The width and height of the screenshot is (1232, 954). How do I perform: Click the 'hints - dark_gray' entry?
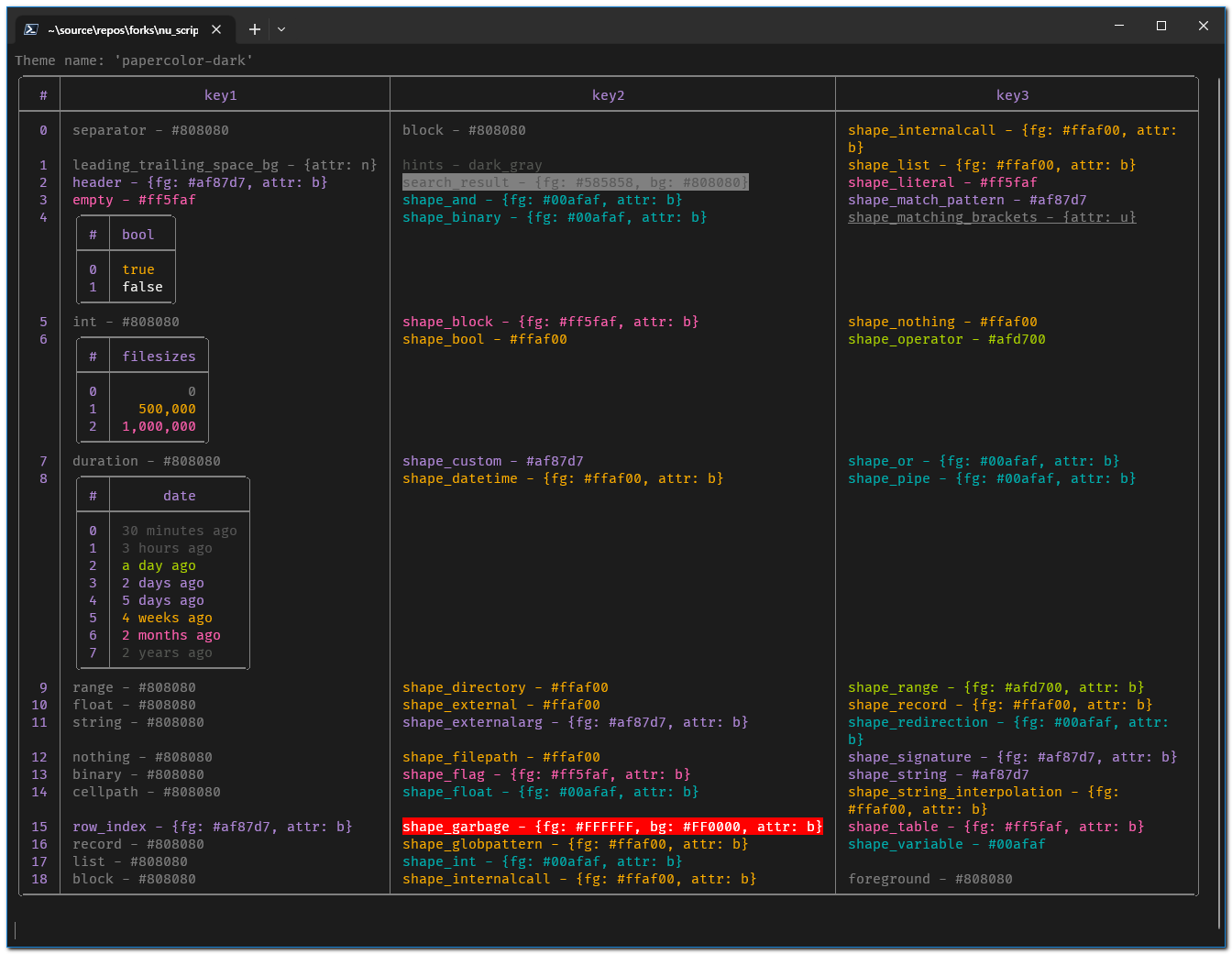472,165
